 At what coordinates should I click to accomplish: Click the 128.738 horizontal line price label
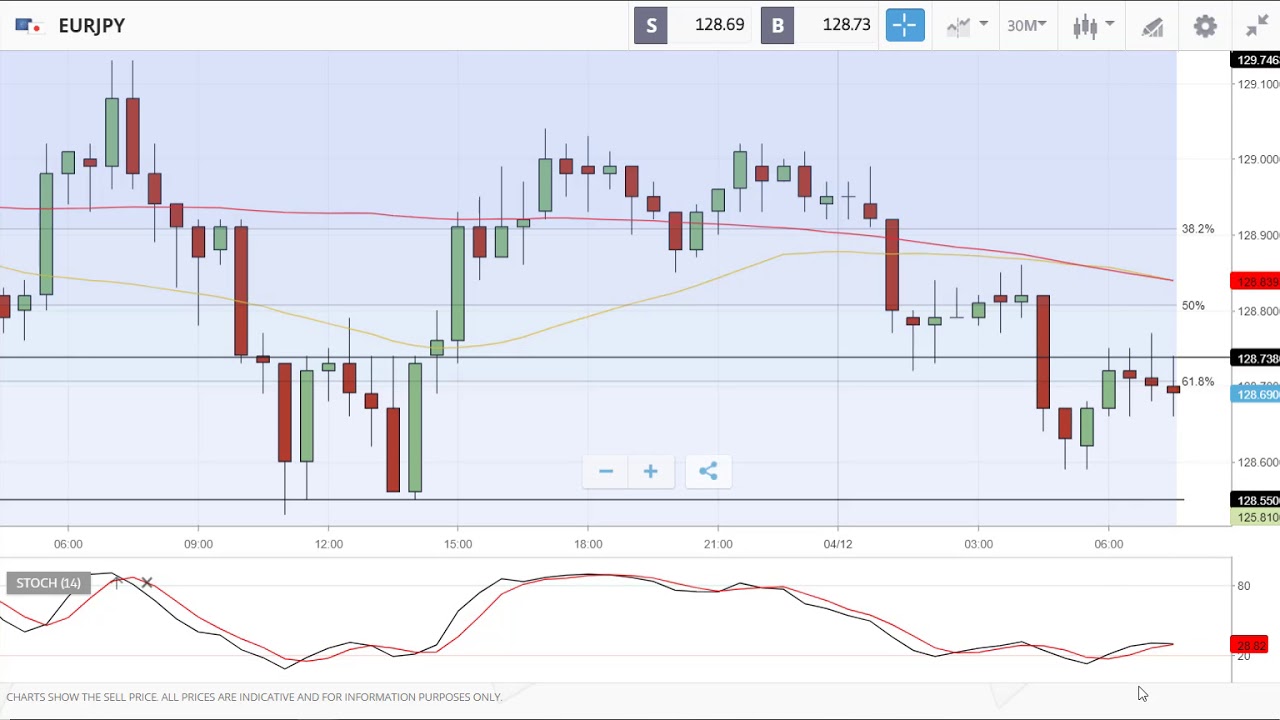(x=1255, y=358)
